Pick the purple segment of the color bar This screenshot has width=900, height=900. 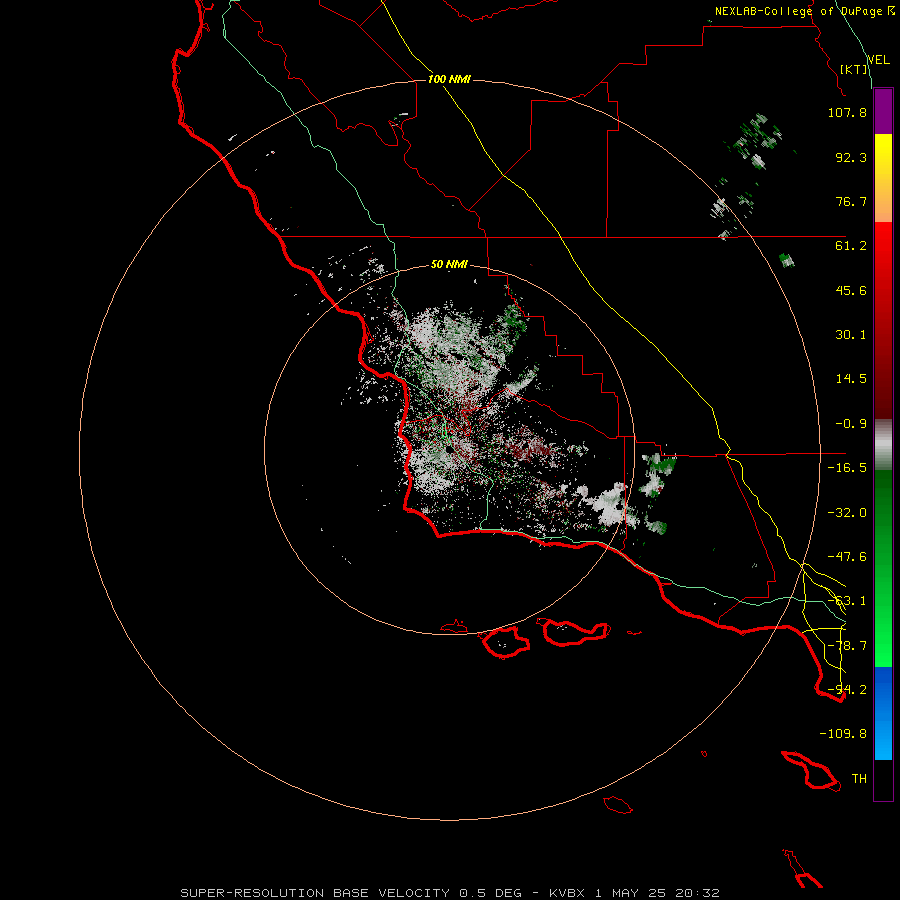883,111
